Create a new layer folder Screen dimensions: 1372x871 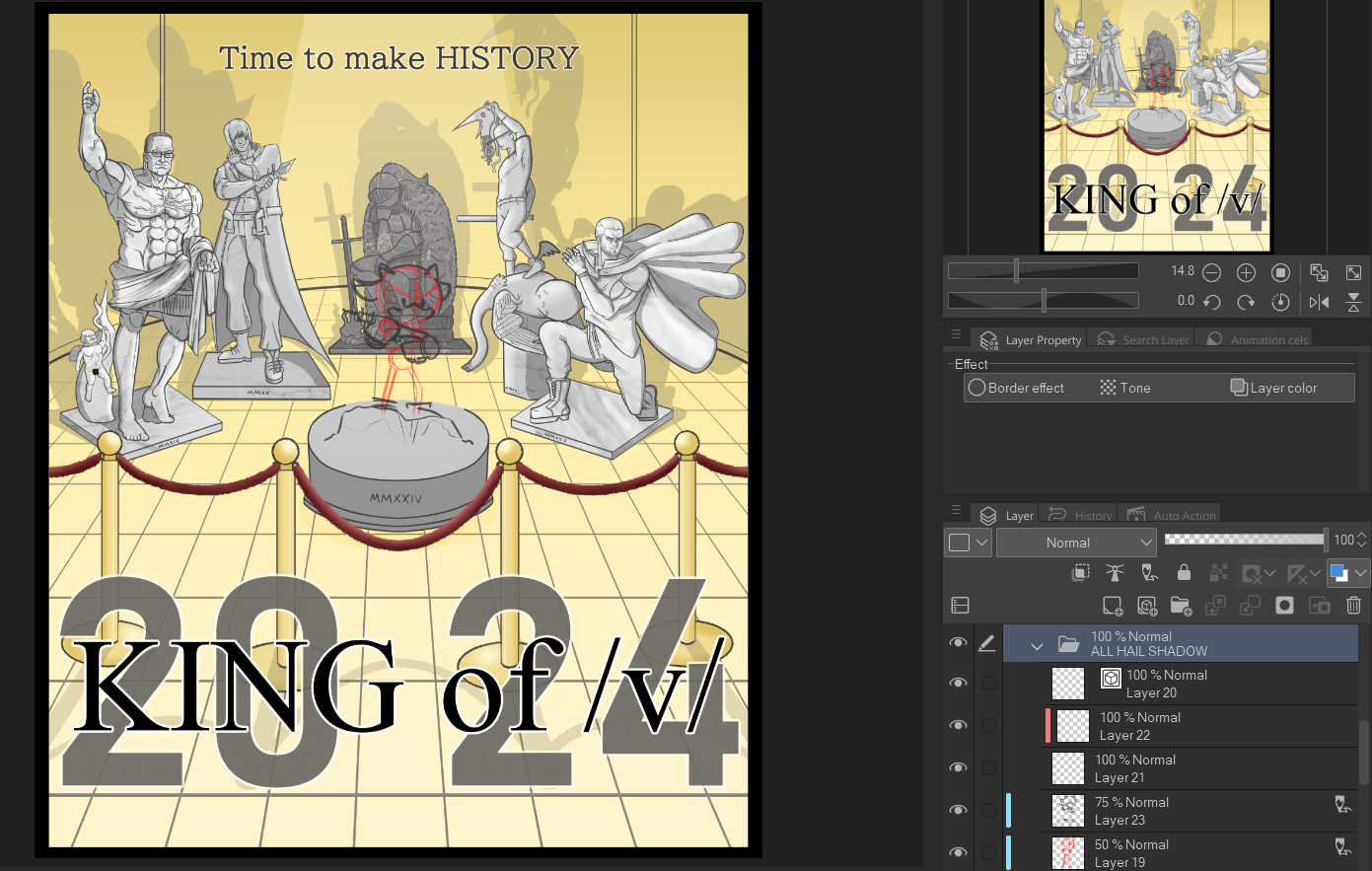tap(1181, 606)
